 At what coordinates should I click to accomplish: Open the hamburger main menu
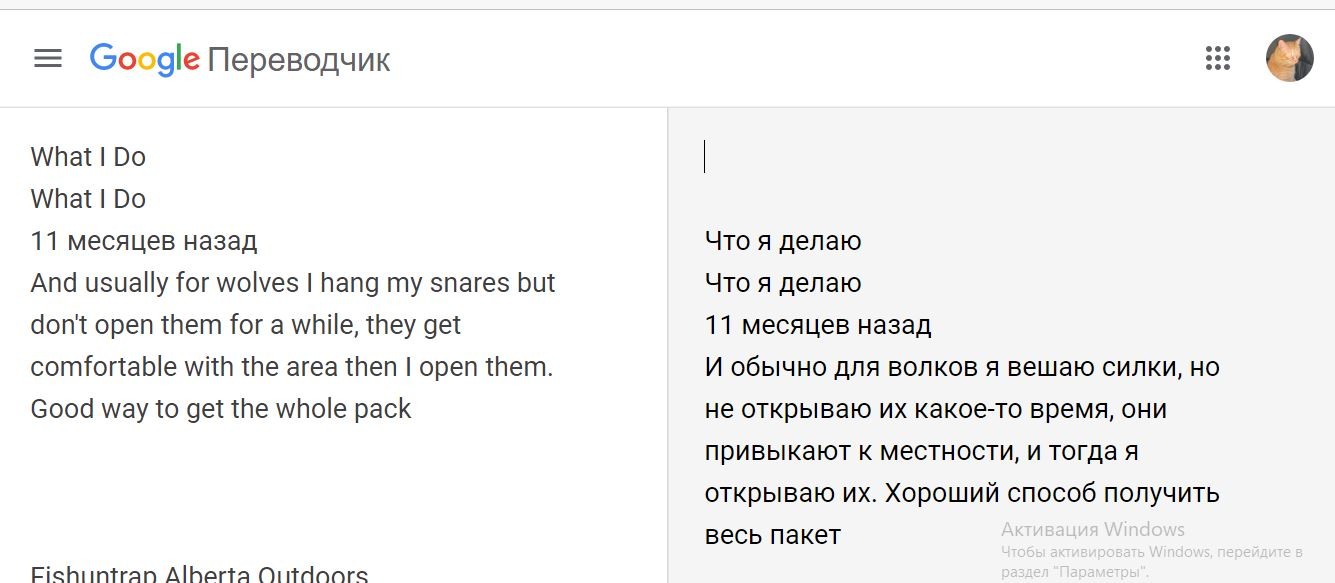point(48,59)
